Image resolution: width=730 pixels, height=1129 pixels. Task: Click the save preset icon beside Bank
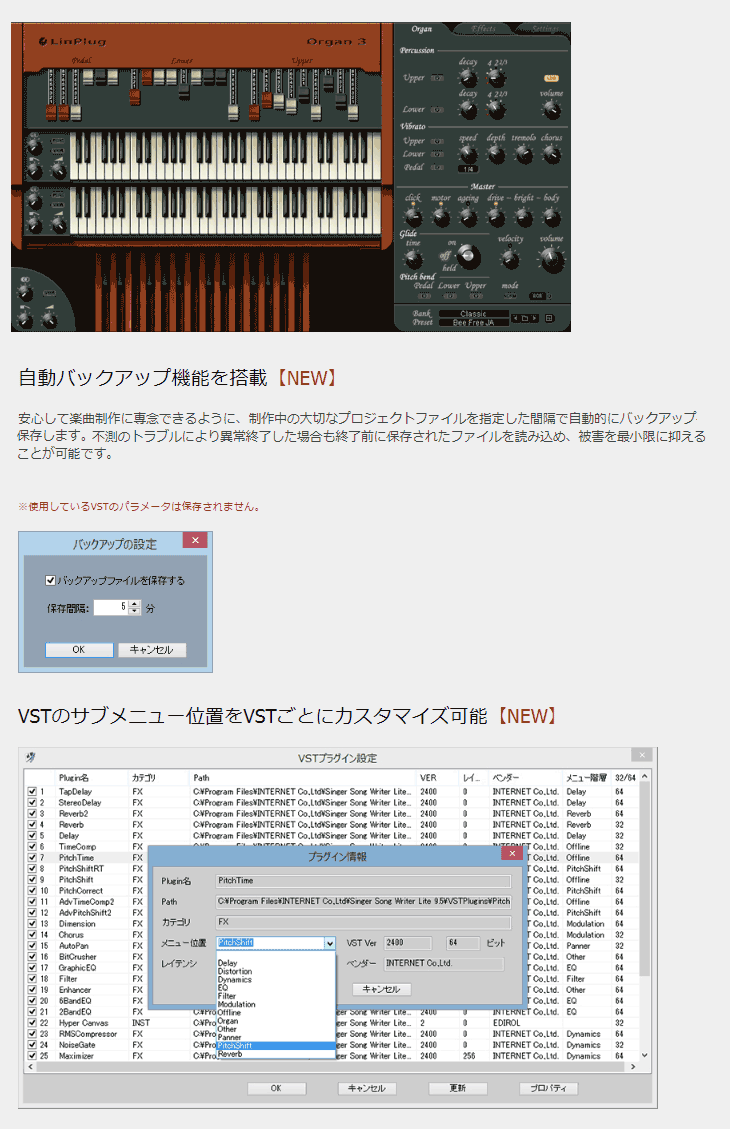pos(549,318)
